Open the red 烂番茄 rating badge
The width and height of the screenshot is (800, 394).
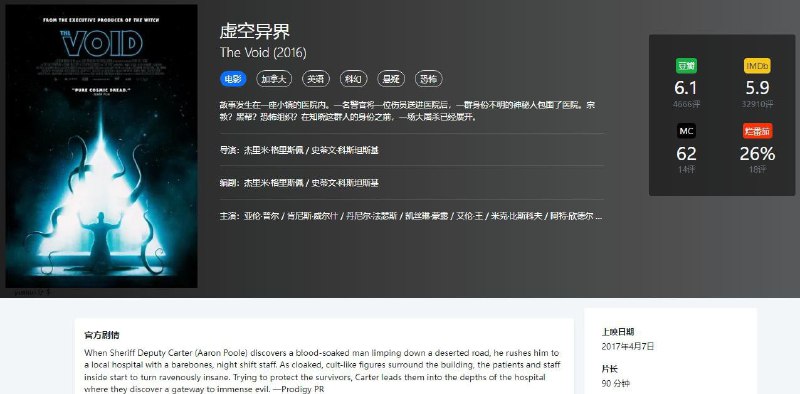point(757,131)
